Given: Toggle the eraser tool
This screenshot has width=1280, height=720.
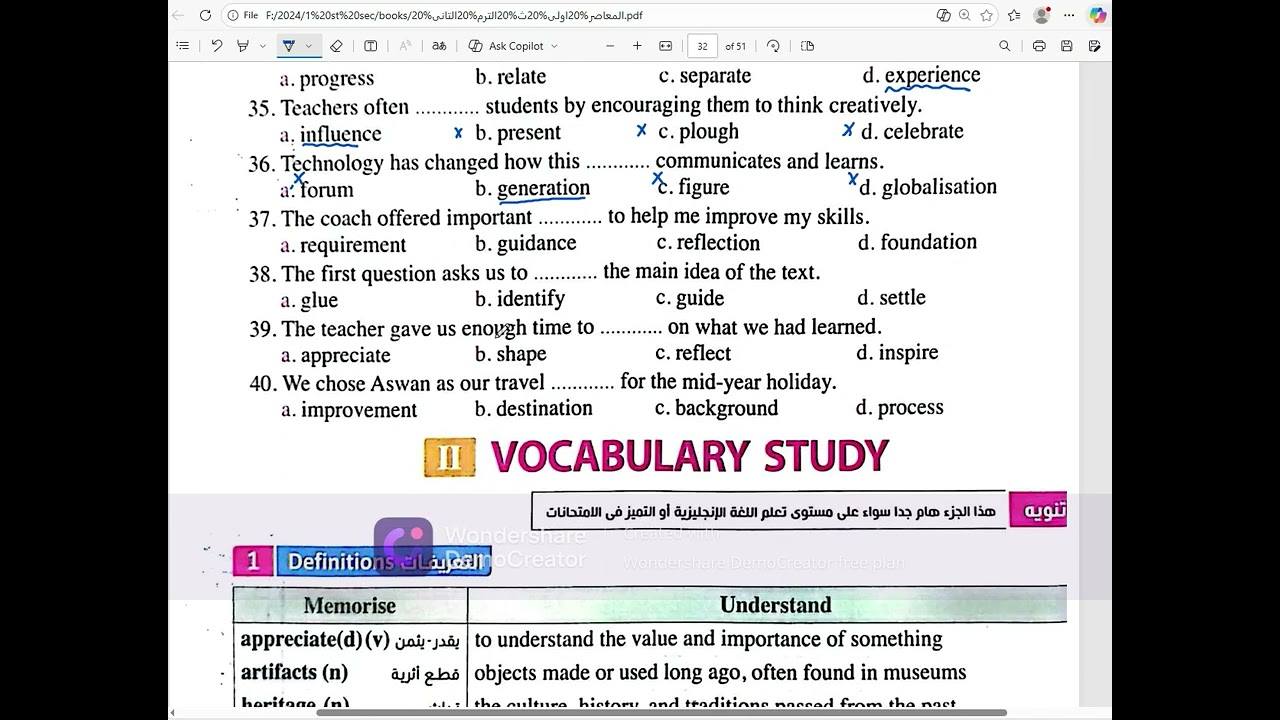Looking at the screenshot, I should (x=336, y=46).
